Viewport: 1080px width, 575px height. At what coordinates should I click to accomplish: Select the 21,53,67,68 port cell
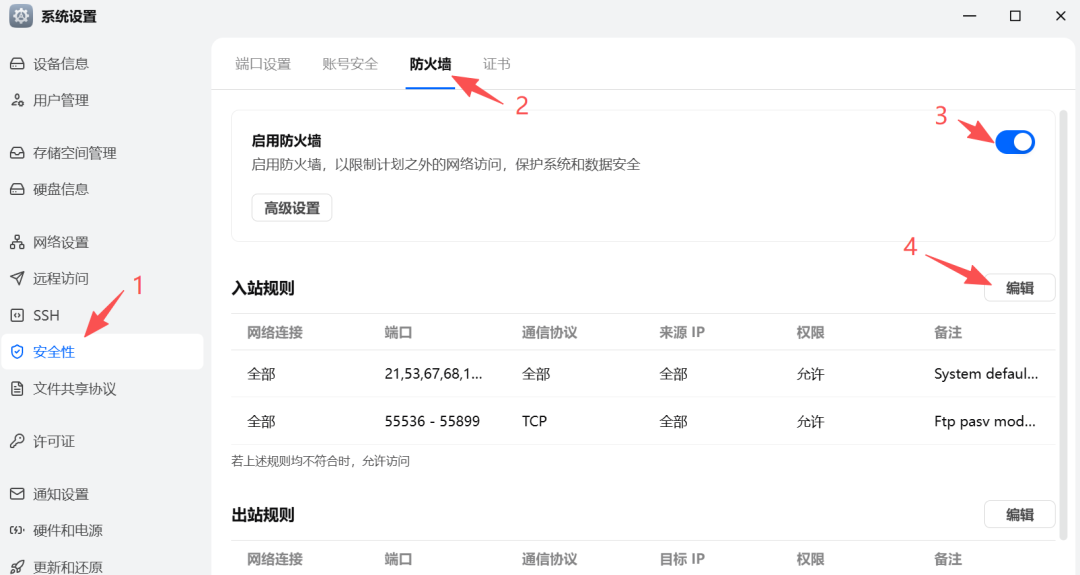coord(433,374)
